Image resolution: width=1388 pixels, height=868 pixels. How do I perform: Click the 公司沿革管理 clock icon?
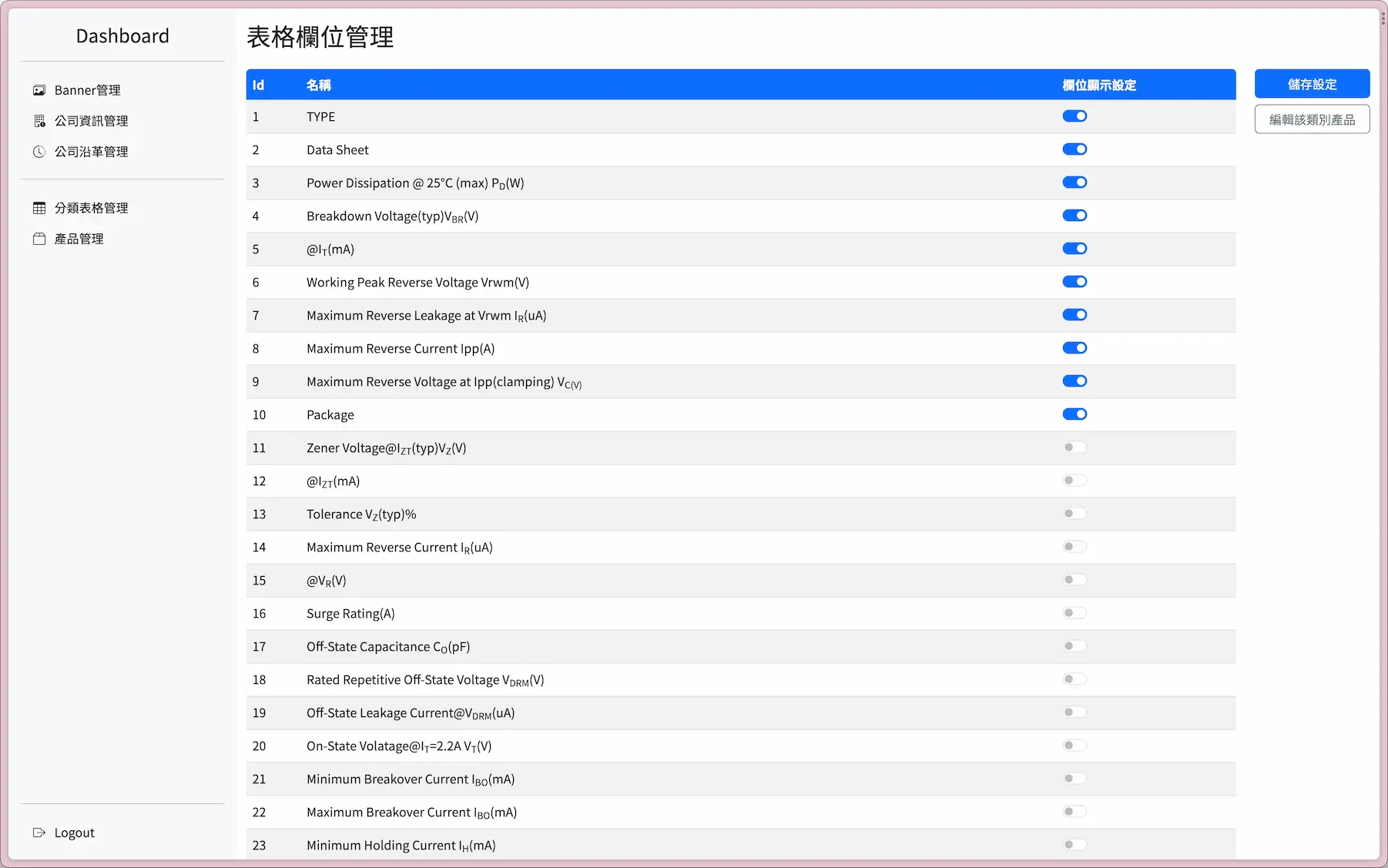click(39, 152)
